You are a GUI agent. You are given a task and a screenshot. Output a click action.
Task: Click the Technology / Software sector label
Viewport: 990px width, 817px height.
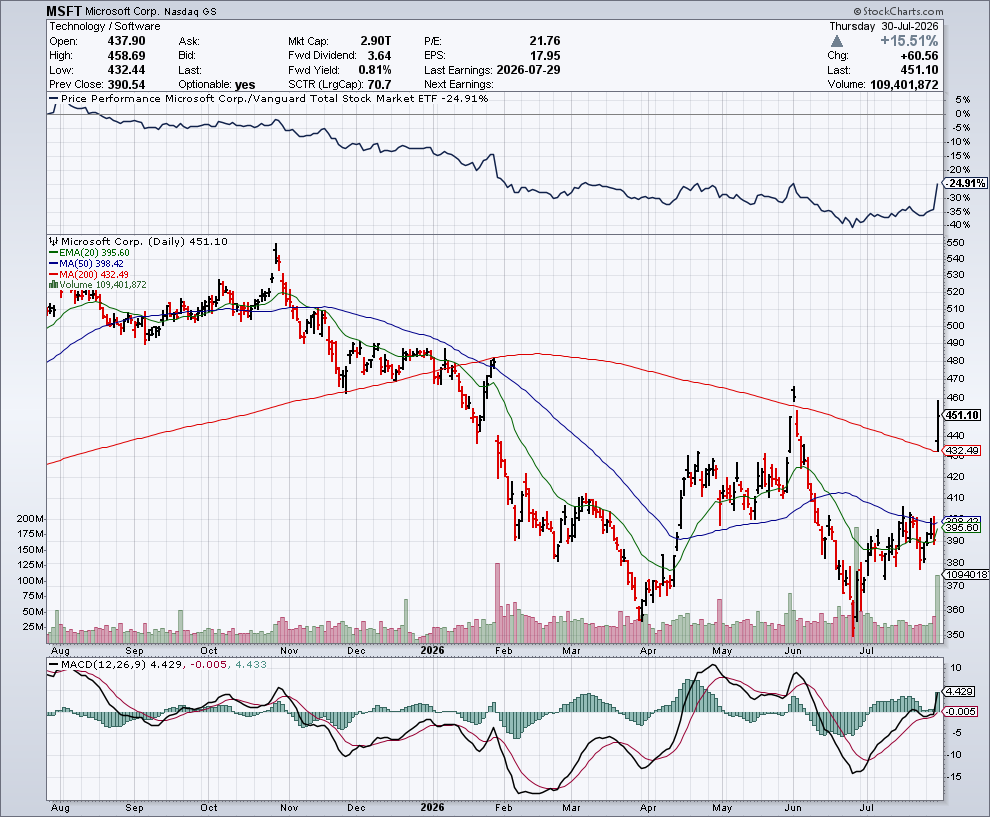pyautogui.click(x=105, y=27)
